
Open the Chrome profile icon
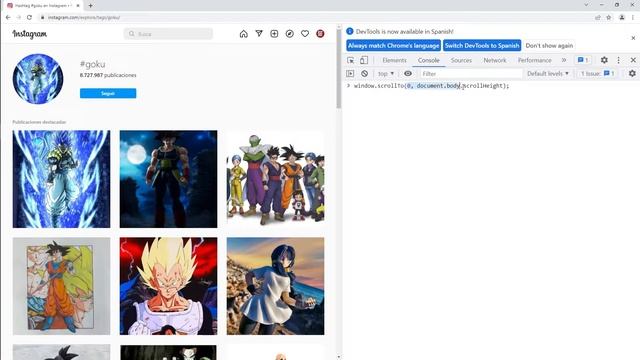622,18
